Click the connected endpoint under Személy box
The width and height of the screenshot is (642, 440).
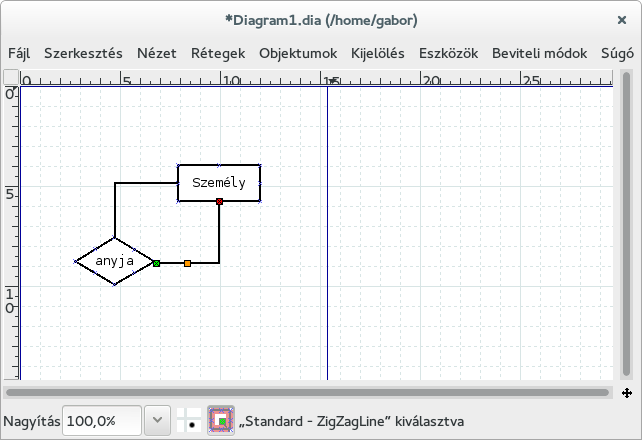pos(219,202)
